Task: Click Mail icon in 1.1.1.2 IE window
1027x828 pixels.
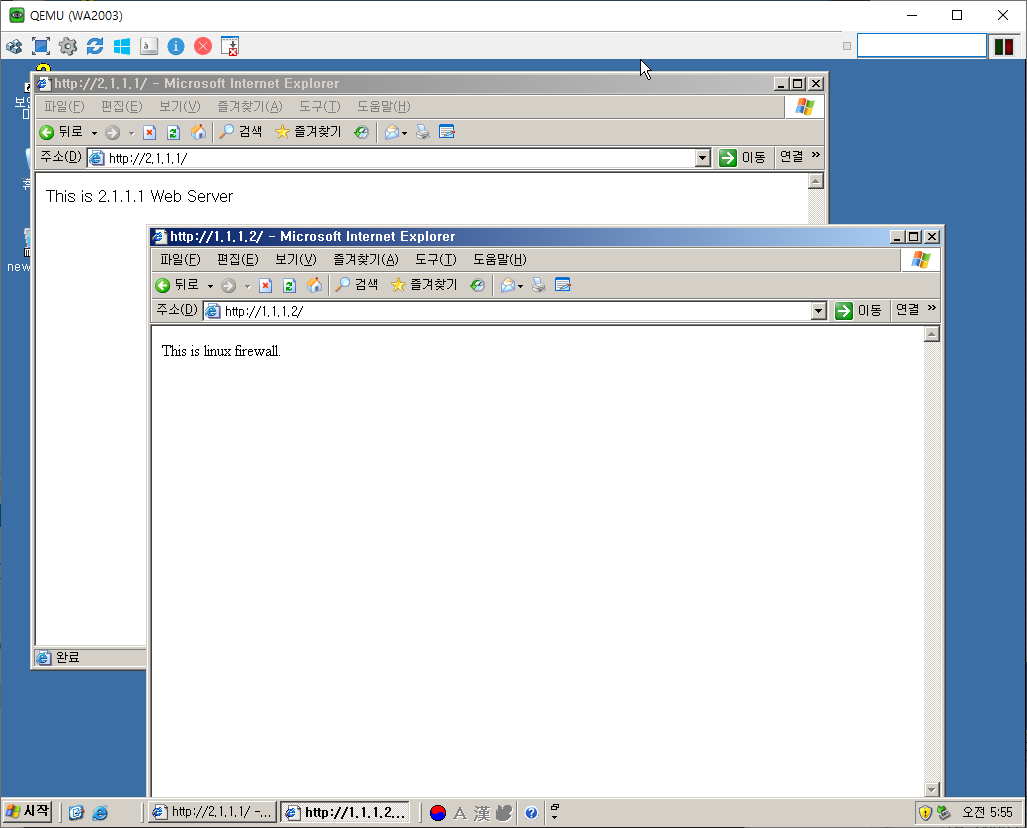Action: coord(508,285)
